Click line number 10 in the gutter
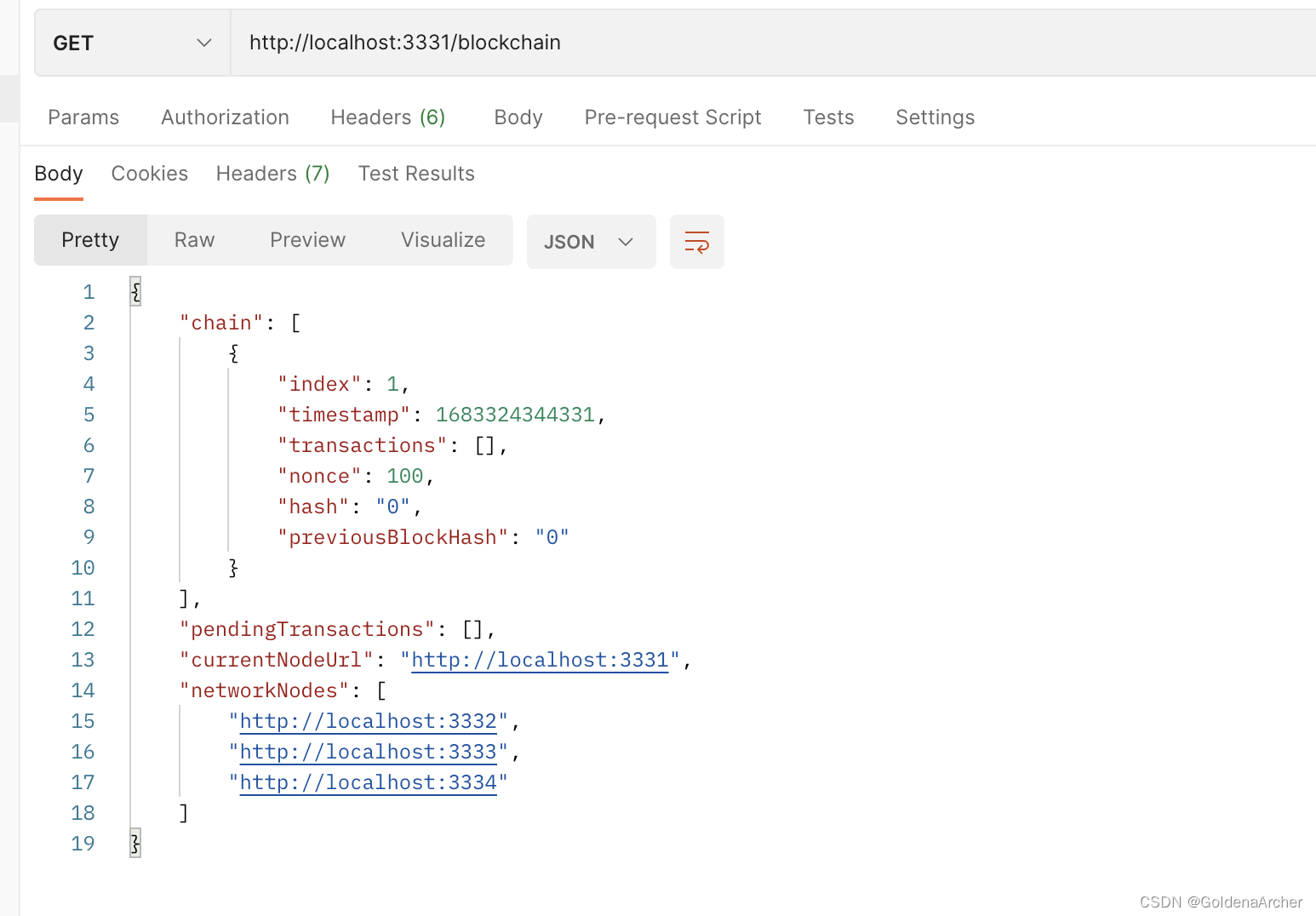Image resolution: width=1316 pixels, height=916 pixels. [83, 568]
